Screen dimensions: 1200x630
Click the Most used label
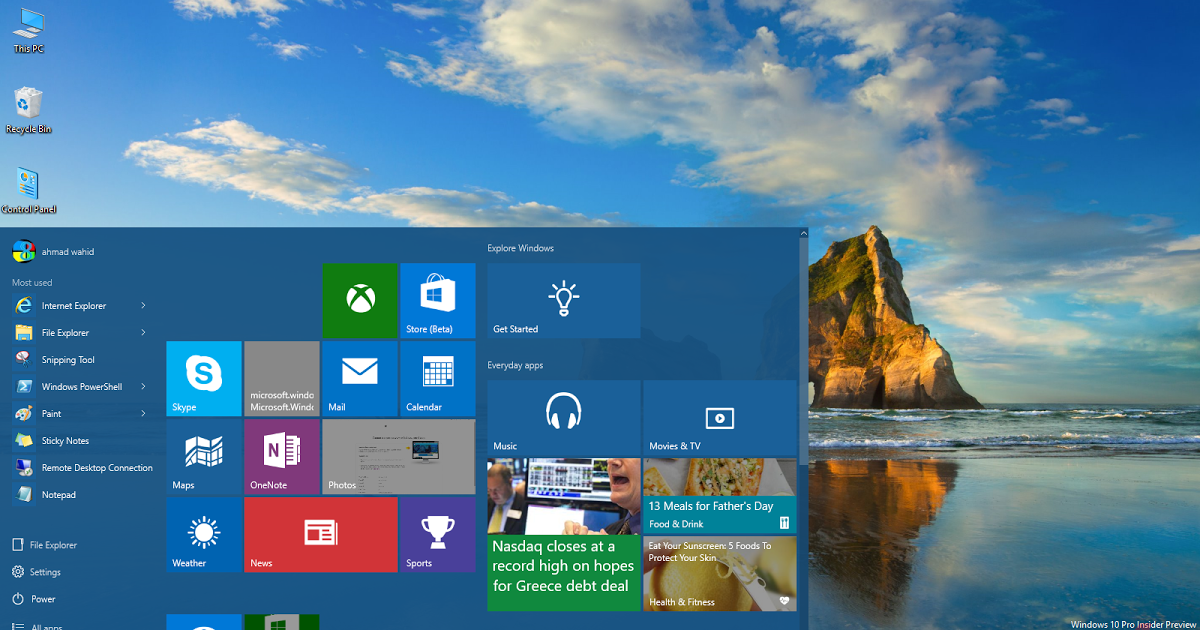[32, 283]
